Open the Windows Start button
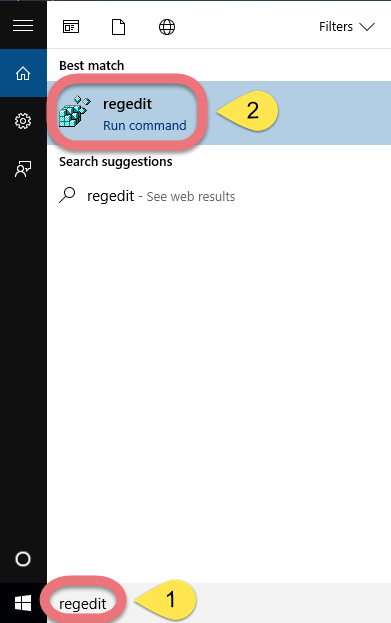Viewport: 391px width, 623px height. [x=23, y=603]
